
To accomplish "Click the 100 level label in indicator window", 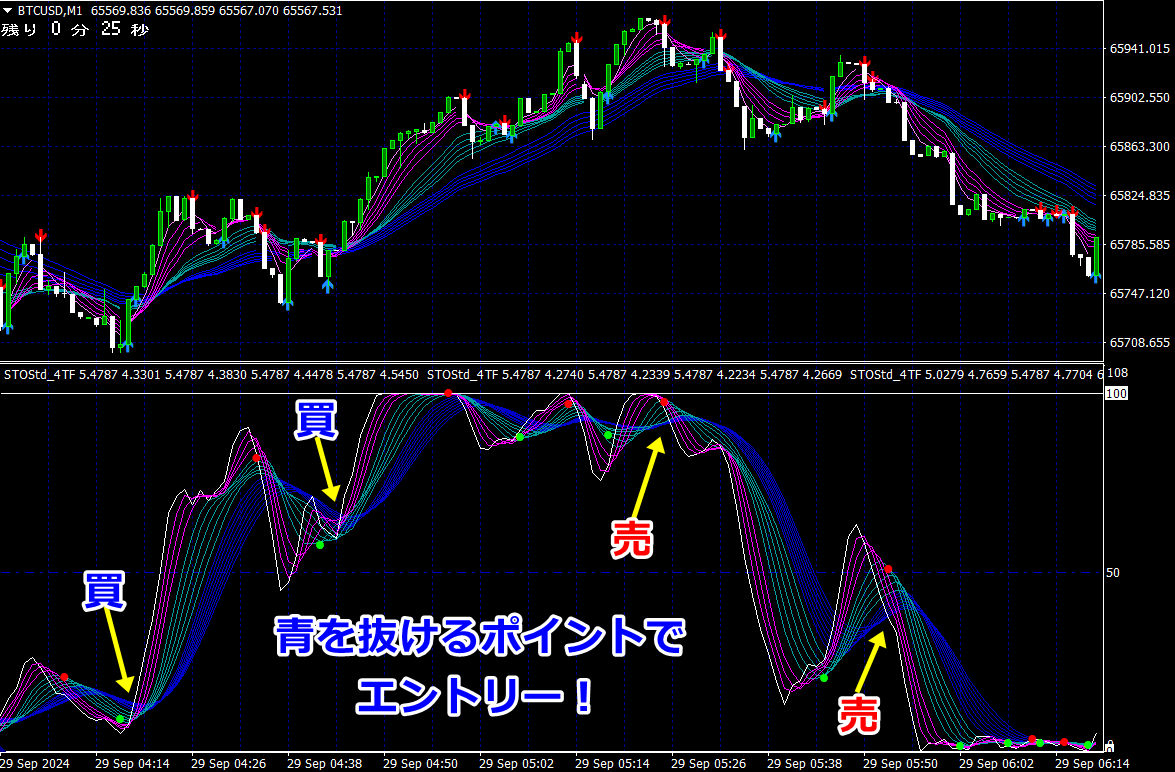I will click(x=1116, y=393).
